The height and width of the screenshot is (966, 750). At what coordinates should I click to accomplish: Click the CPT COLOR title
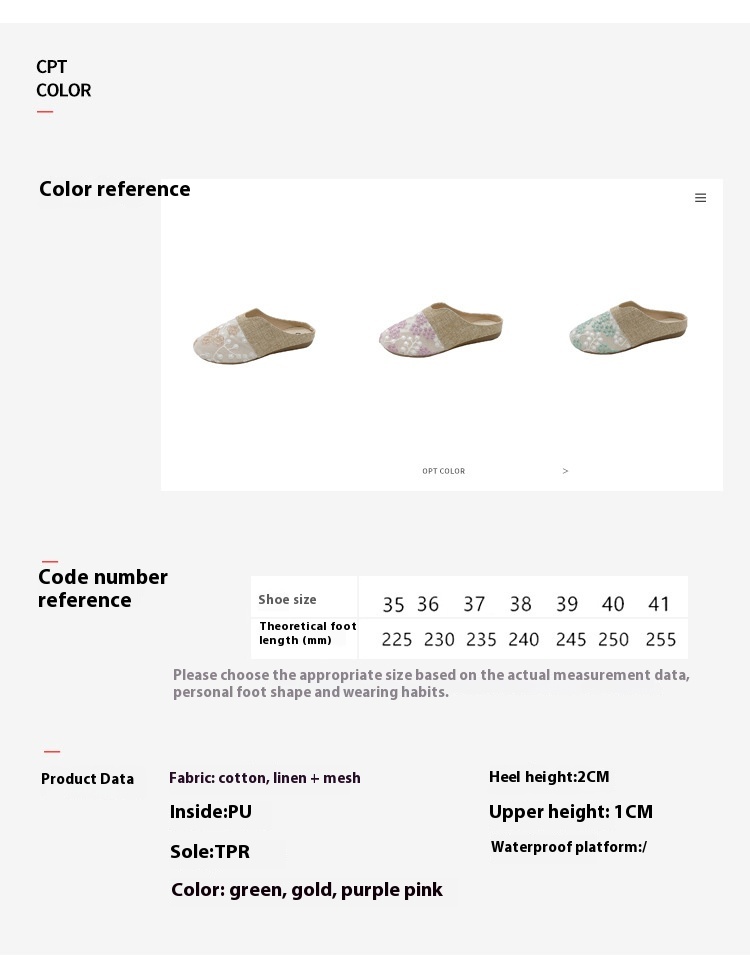63,78
